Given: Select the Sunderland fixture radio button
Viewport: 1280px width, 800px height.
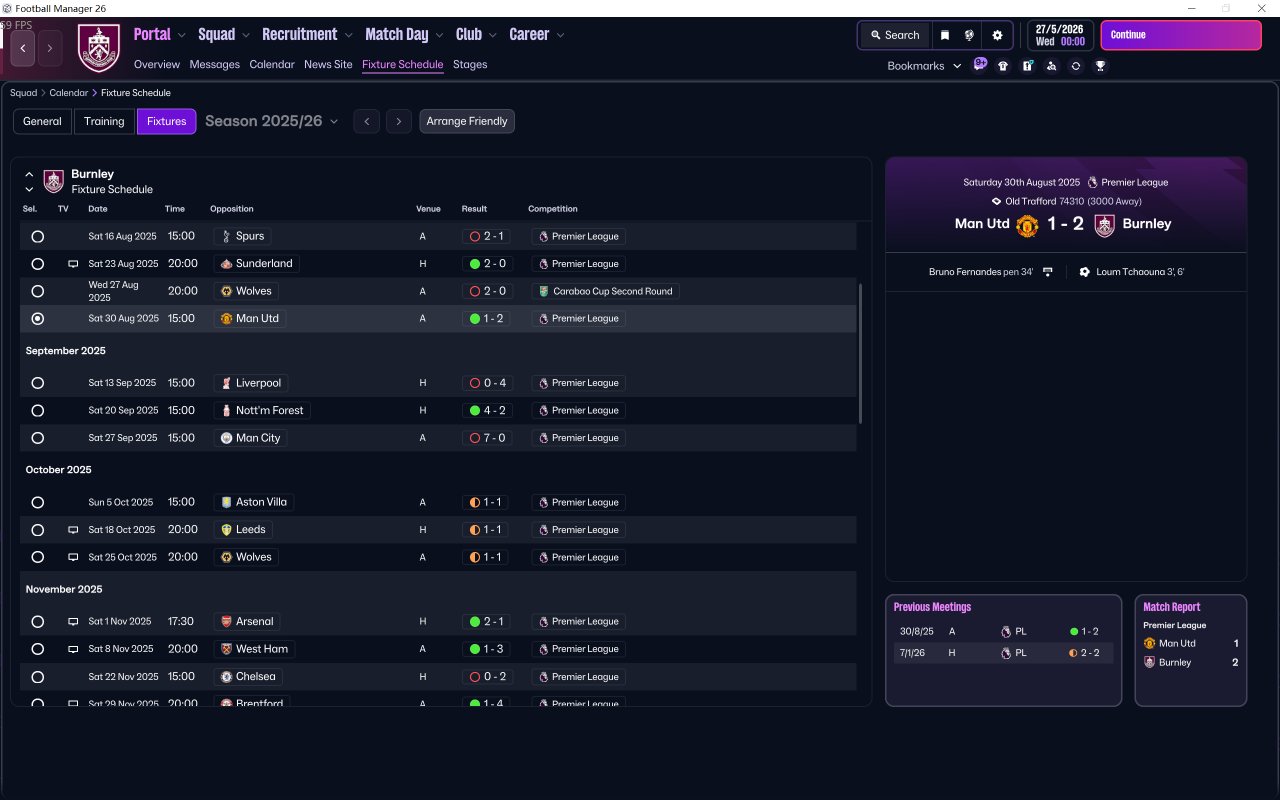Looking at the screenshot, I should [x=38, y=264].
